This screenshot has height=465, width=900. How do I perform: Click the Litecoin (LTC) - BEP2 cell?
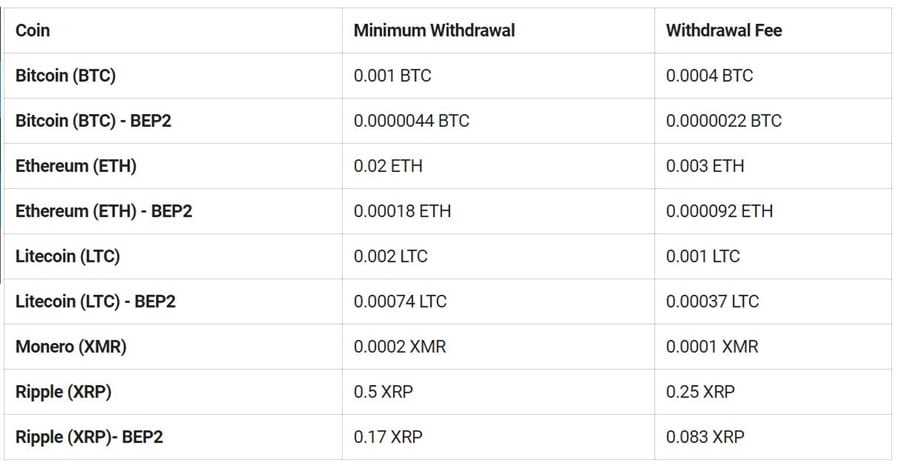[95, 301]
